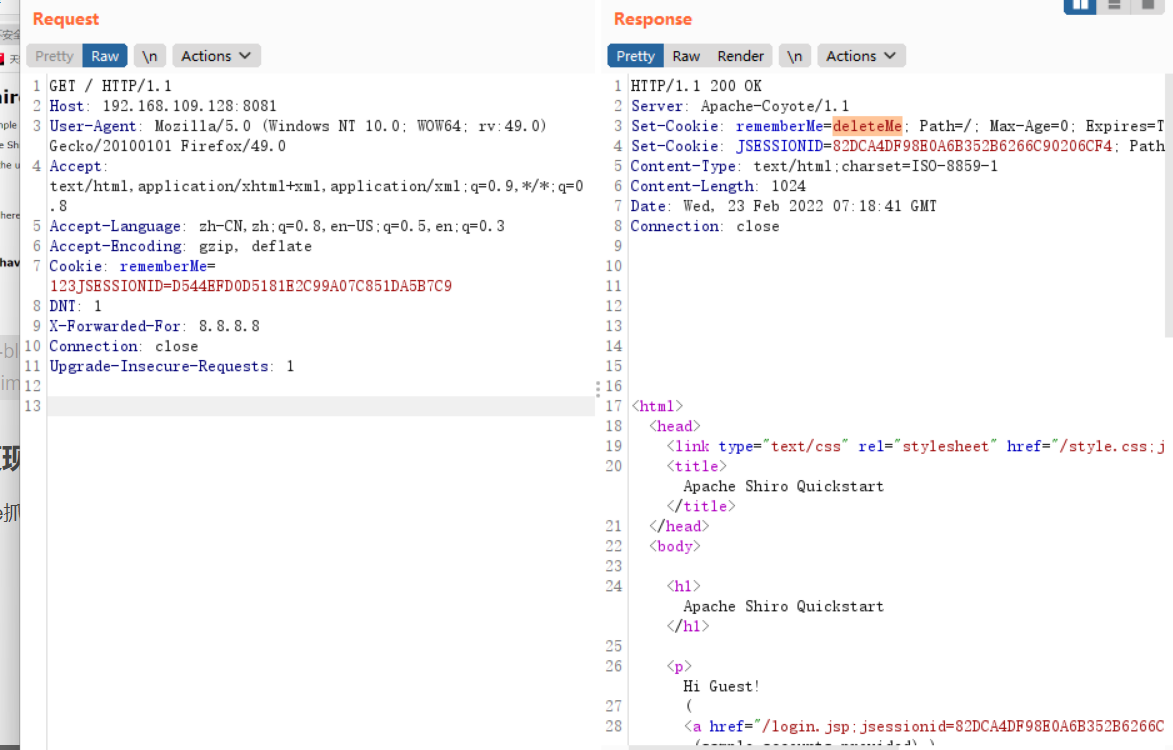Click the </head> closing tag
Image resolution: width=1173 pixels, height=750 pixels.
point(679,526)
